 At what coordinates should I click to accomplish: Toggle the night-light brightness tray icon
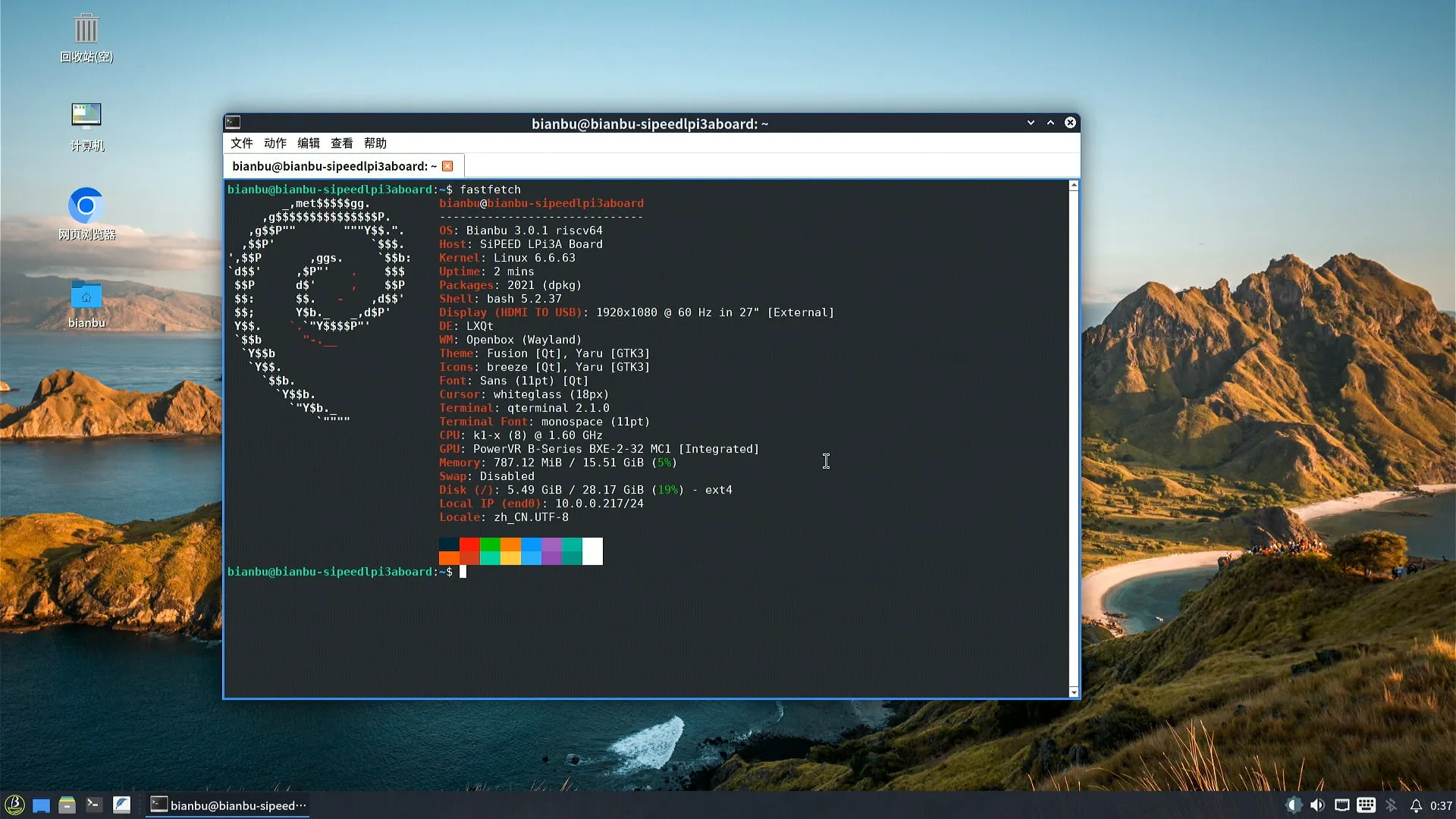coord(1294,805)
